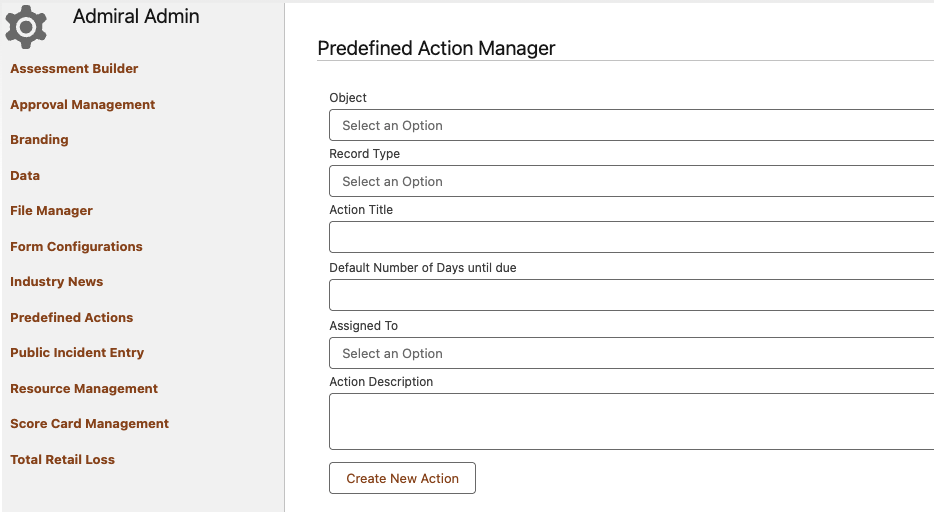Click the Admiral Admin gear icon

pyautogui.click(x=26, y=27)
